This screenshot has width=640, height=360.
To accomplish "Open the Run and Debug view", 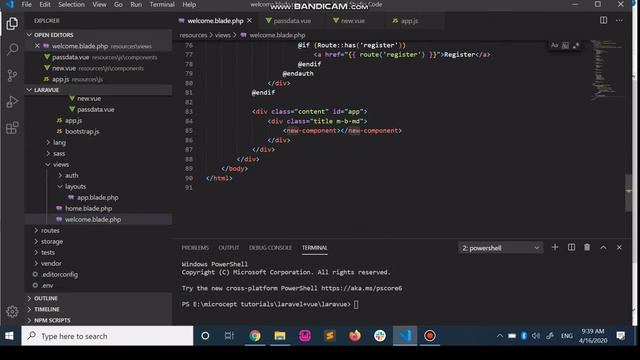I will click(x=12, y=101).
